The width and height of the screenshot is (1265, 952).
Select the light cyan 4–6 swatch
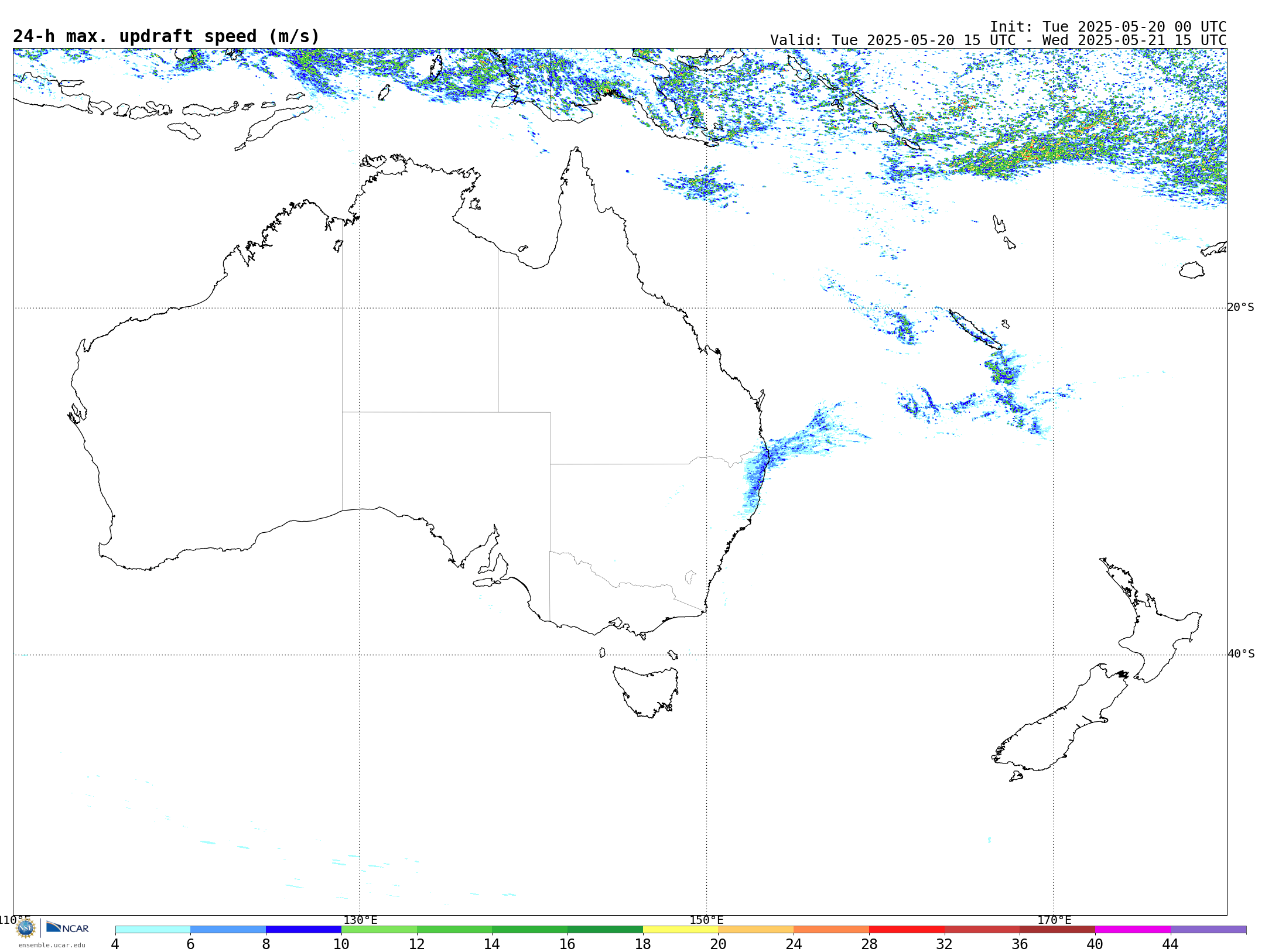click(153, 930)
